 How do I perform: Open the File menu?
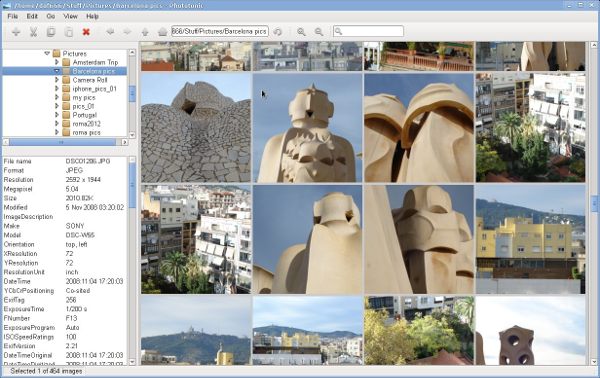pyautogui.click(x=13, y=16)
